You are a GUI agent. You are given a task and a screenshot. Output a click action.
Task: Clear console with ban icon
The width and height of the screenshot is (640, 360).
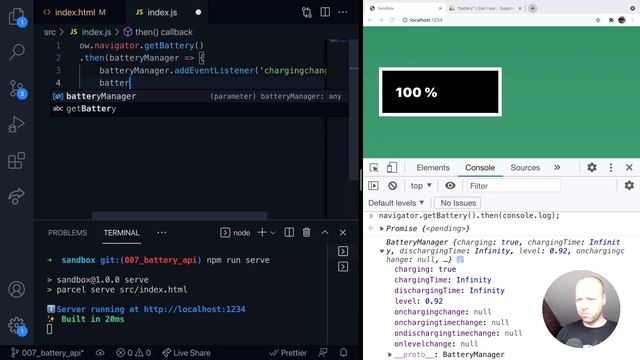click(x=393, y=186)
